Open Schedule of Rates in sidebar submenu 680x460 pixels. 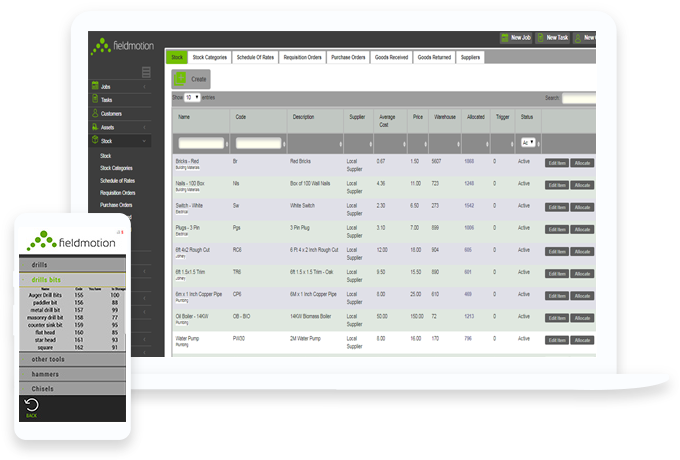pos(117,180)
